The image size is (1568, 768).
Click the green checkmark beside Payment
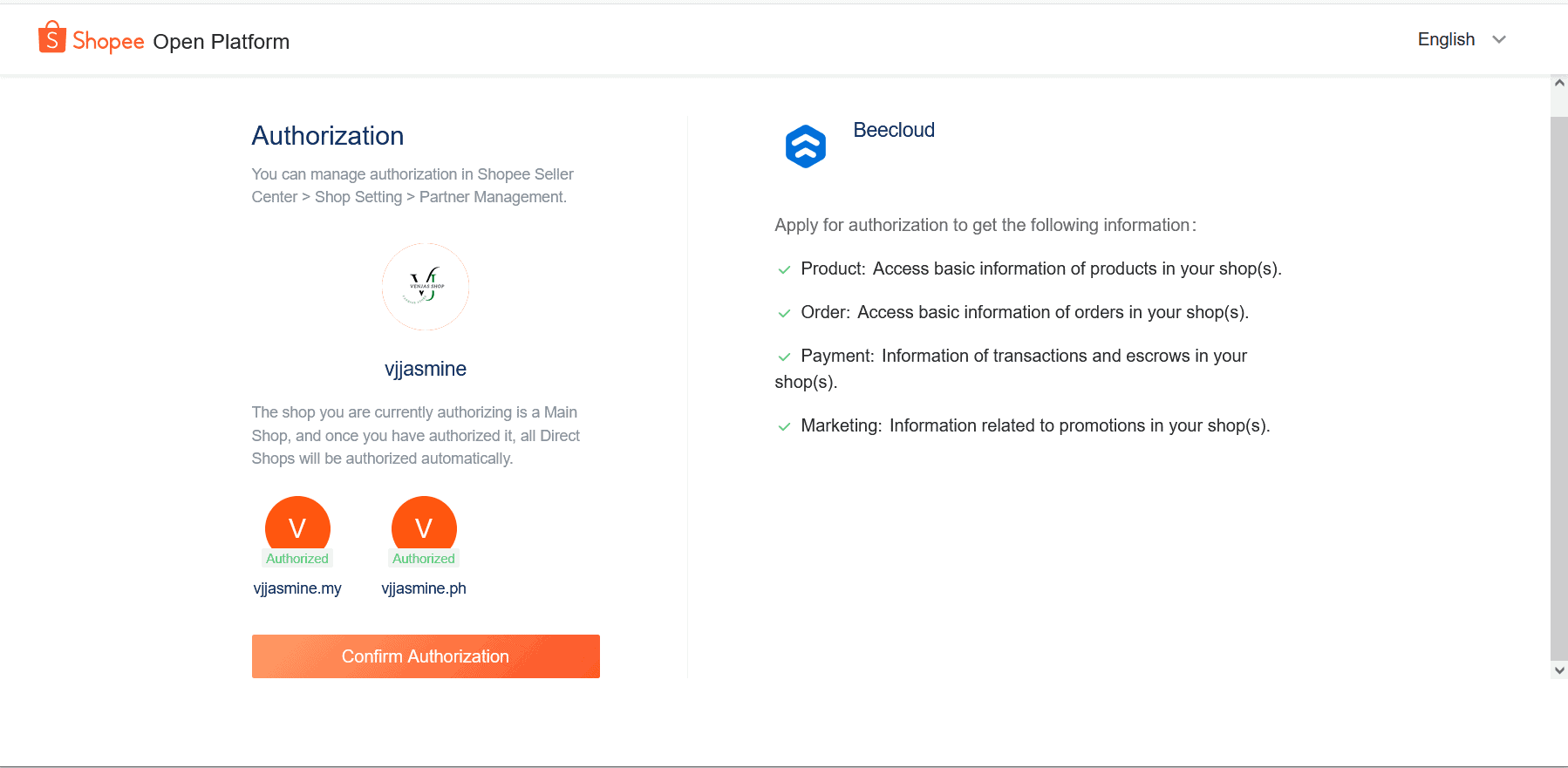(x=784, y=357)
